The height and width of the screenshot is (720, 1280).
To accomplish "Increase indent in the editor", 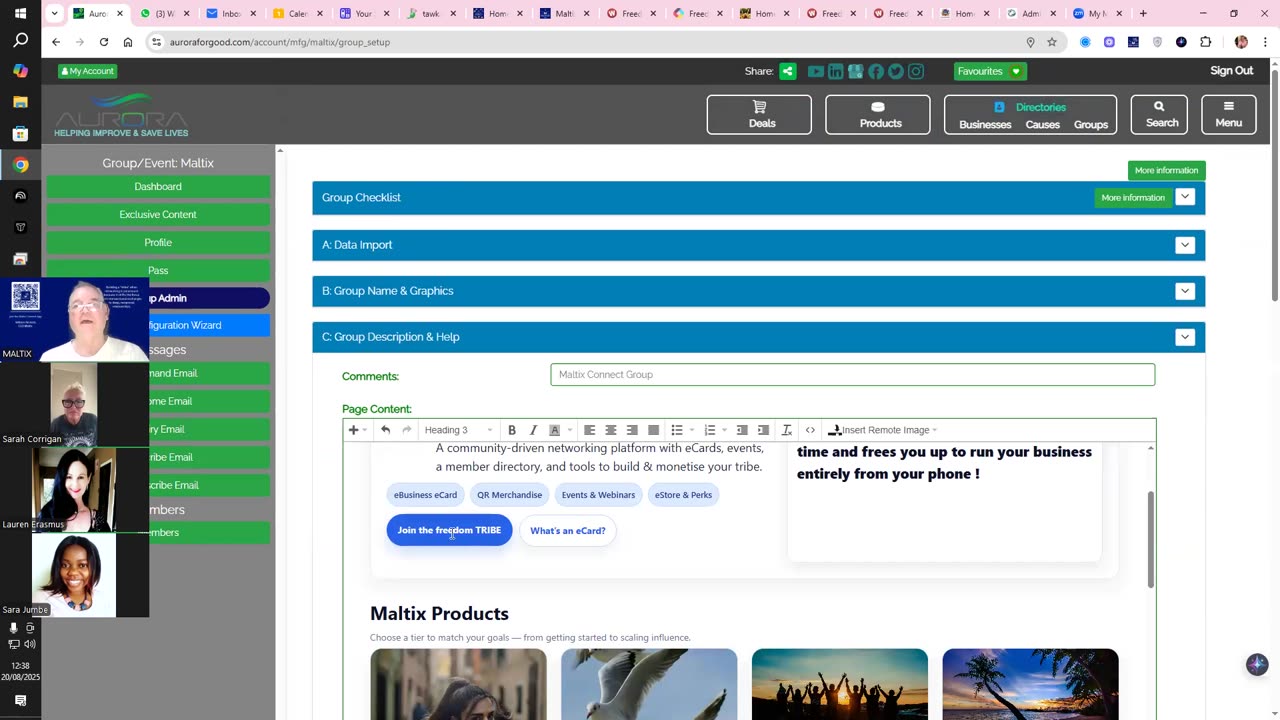I will [763, 430].
